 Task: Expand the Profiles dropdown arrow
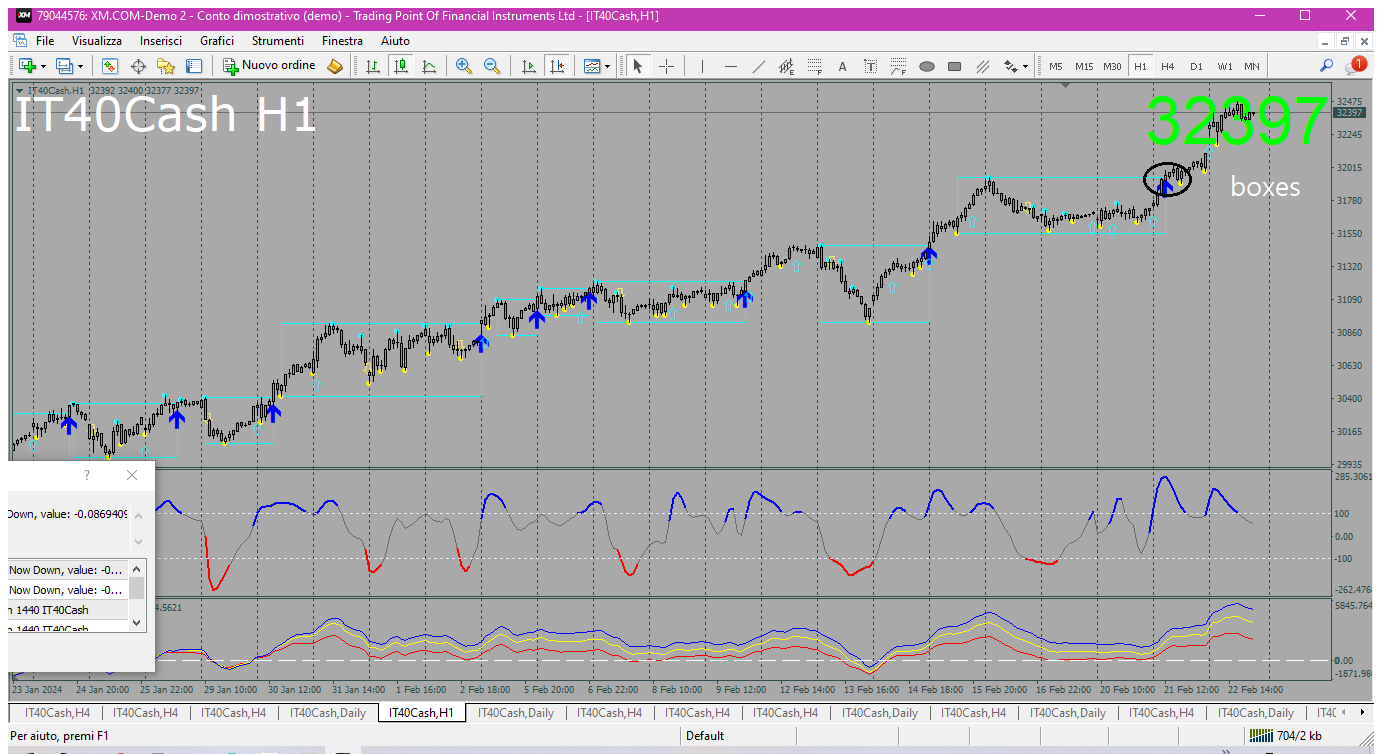click(x=81, y=66)
